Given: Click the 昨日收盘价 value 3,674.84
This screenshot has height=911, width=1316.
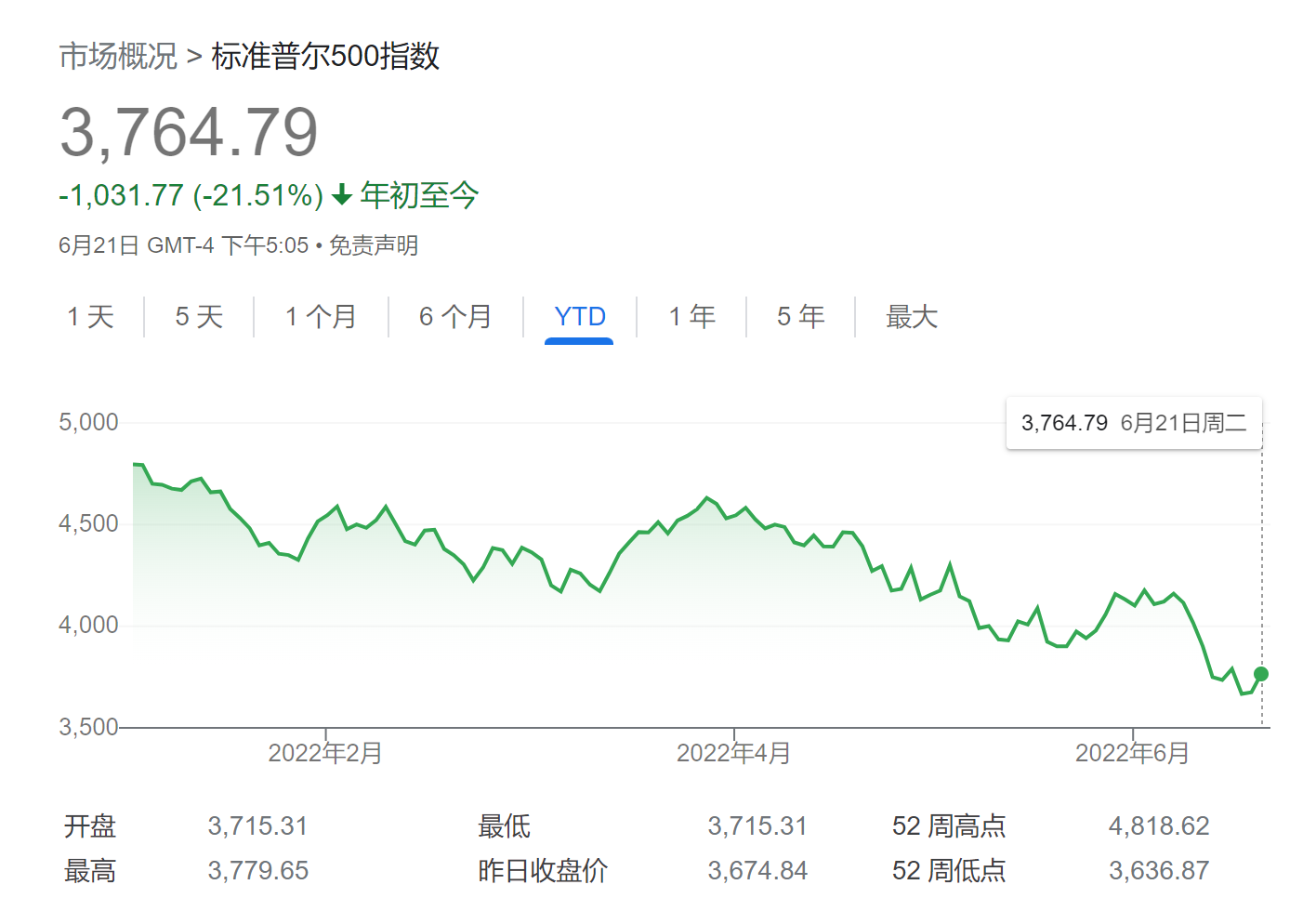Looking at the screenshot, I should (x=757, y=870).
